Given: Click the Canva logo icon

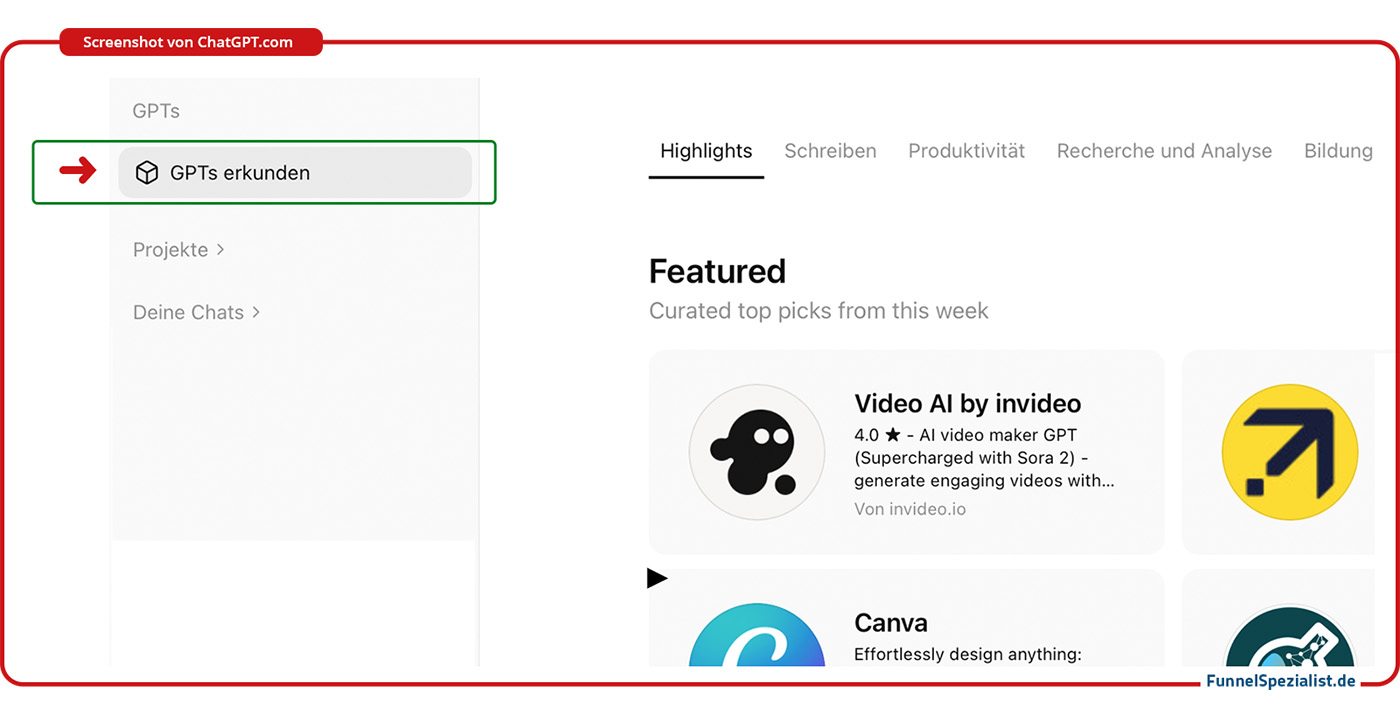Looking at the screenshot, I should pos(757,636).
